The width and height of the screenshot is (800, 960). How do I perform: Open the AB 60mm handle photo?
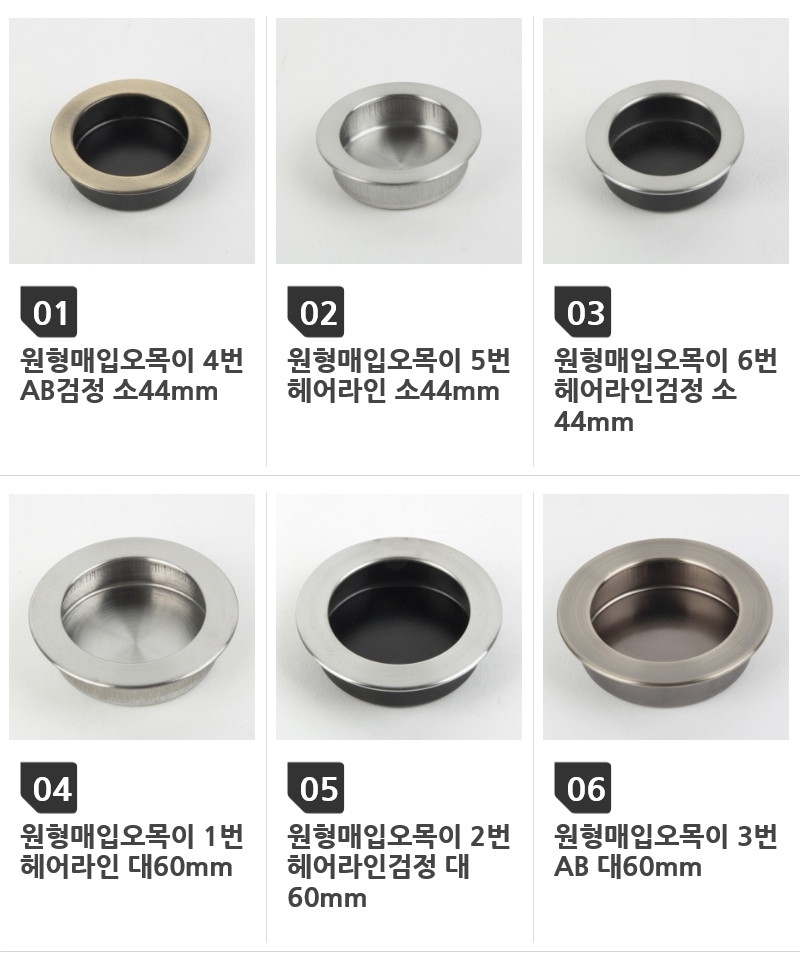(666, 617)
